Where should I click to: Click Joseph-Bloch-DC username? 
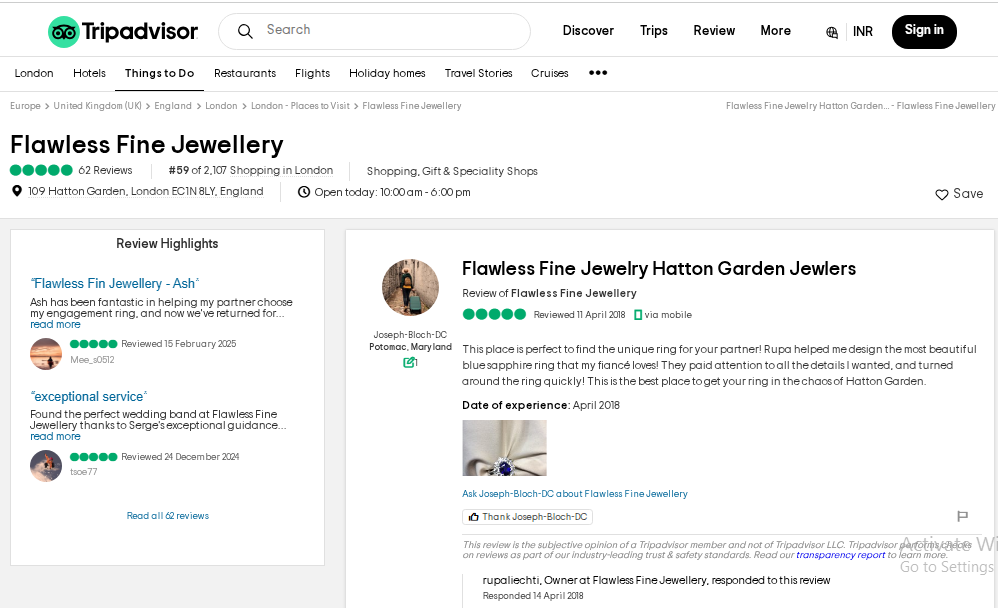410,335
